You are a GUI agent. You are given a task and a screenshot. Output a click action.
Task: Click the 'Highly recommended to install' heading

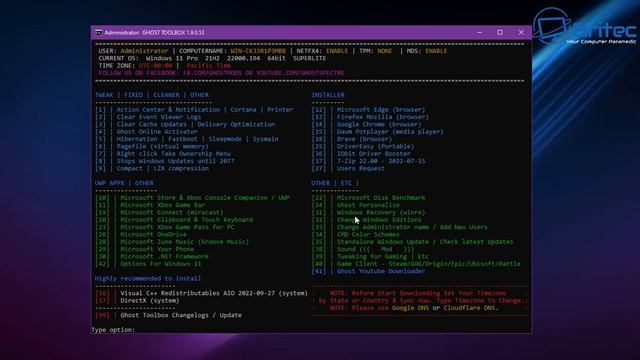point(148,279)
